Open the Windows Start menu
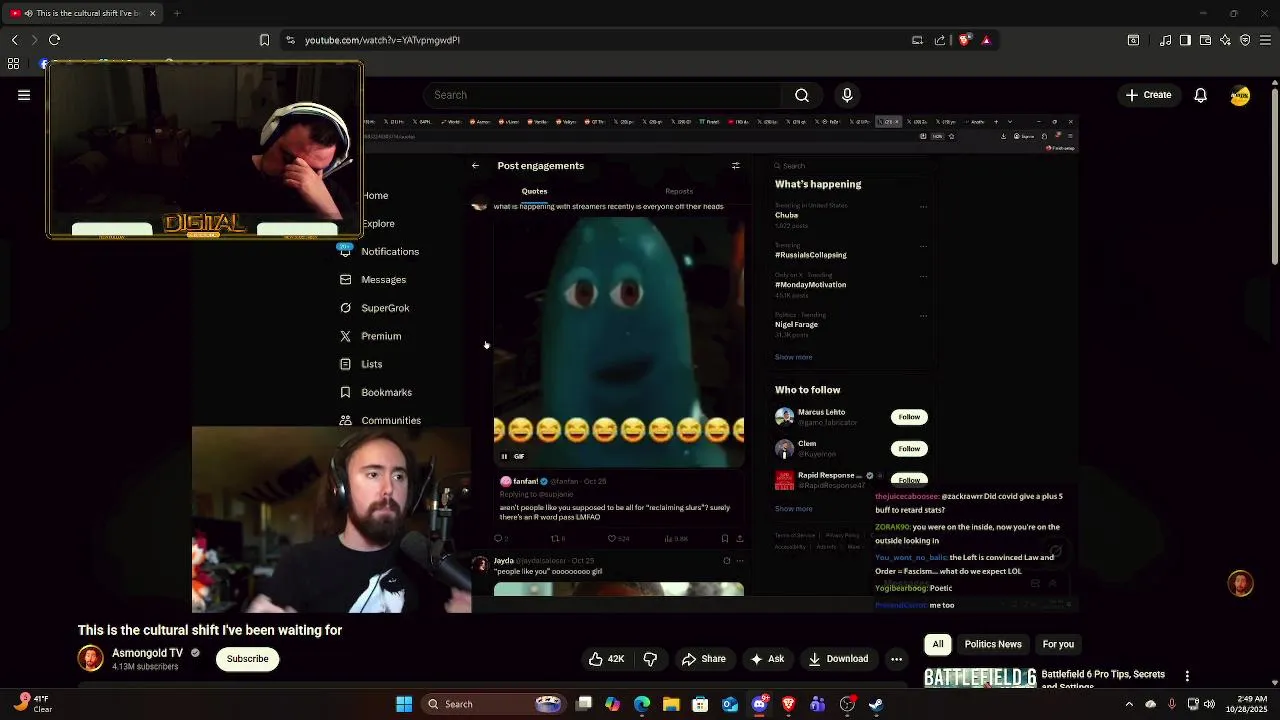 (x=404, y=704)
